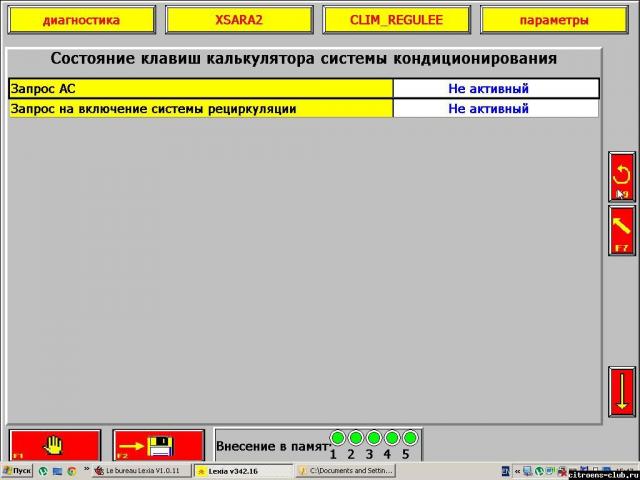The image size is (640, 480).
Task: Click the F7 diagonal arrow button
Action: 622,231
